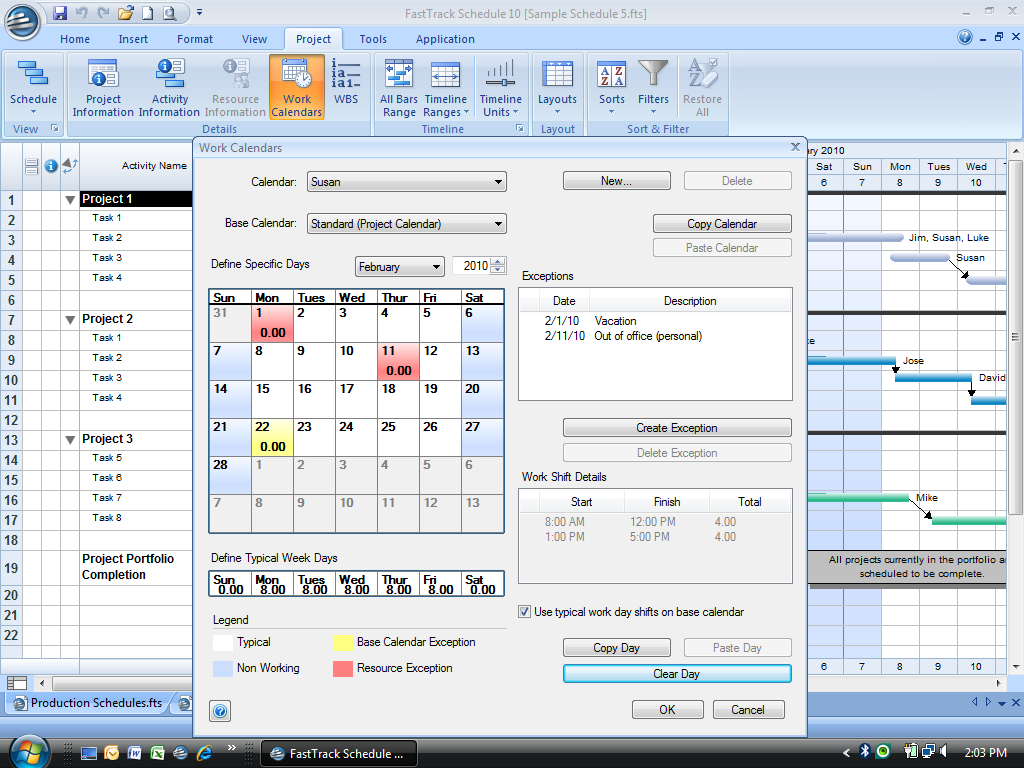Image resolution: width=1024 pixels, height=768 pixels.
Task: Open the All Bars Range tool
Action: pyautogui.click(x=399, y=77)
